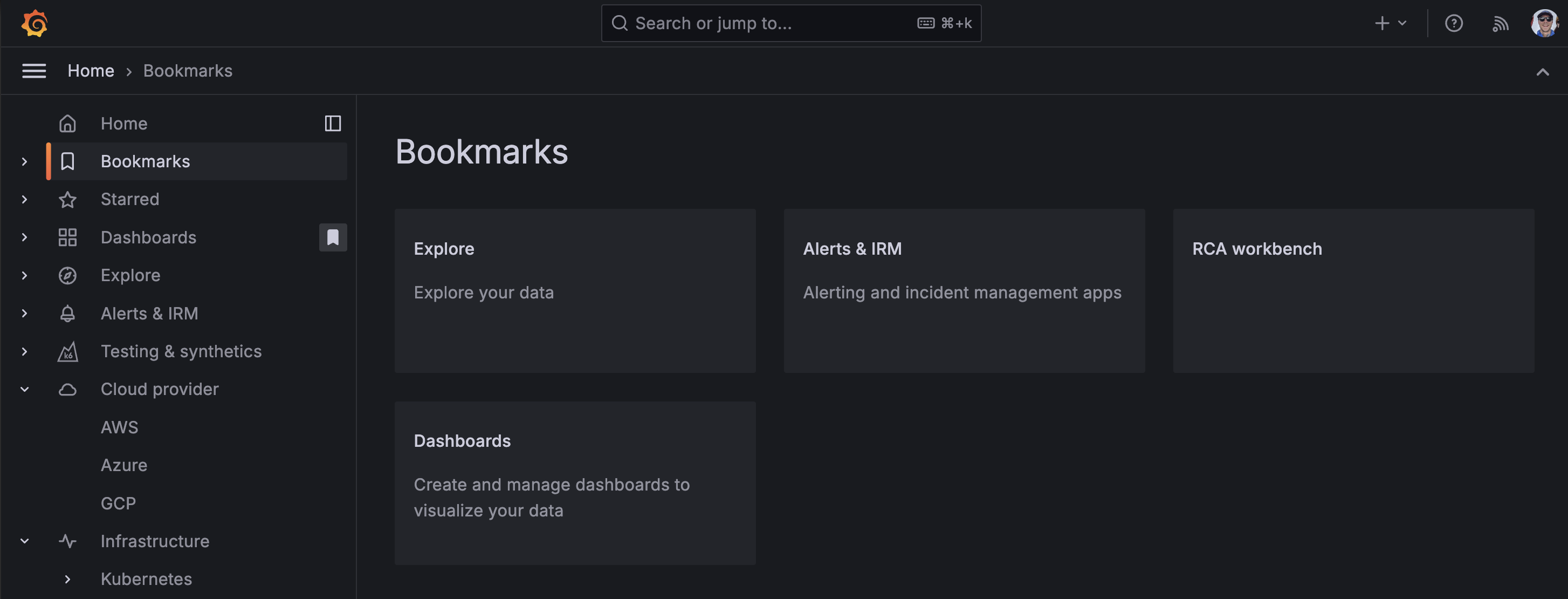Screen dimensions: 1568x599
Task: Open the Home icon in sidebar
Action: coord(67,123)
